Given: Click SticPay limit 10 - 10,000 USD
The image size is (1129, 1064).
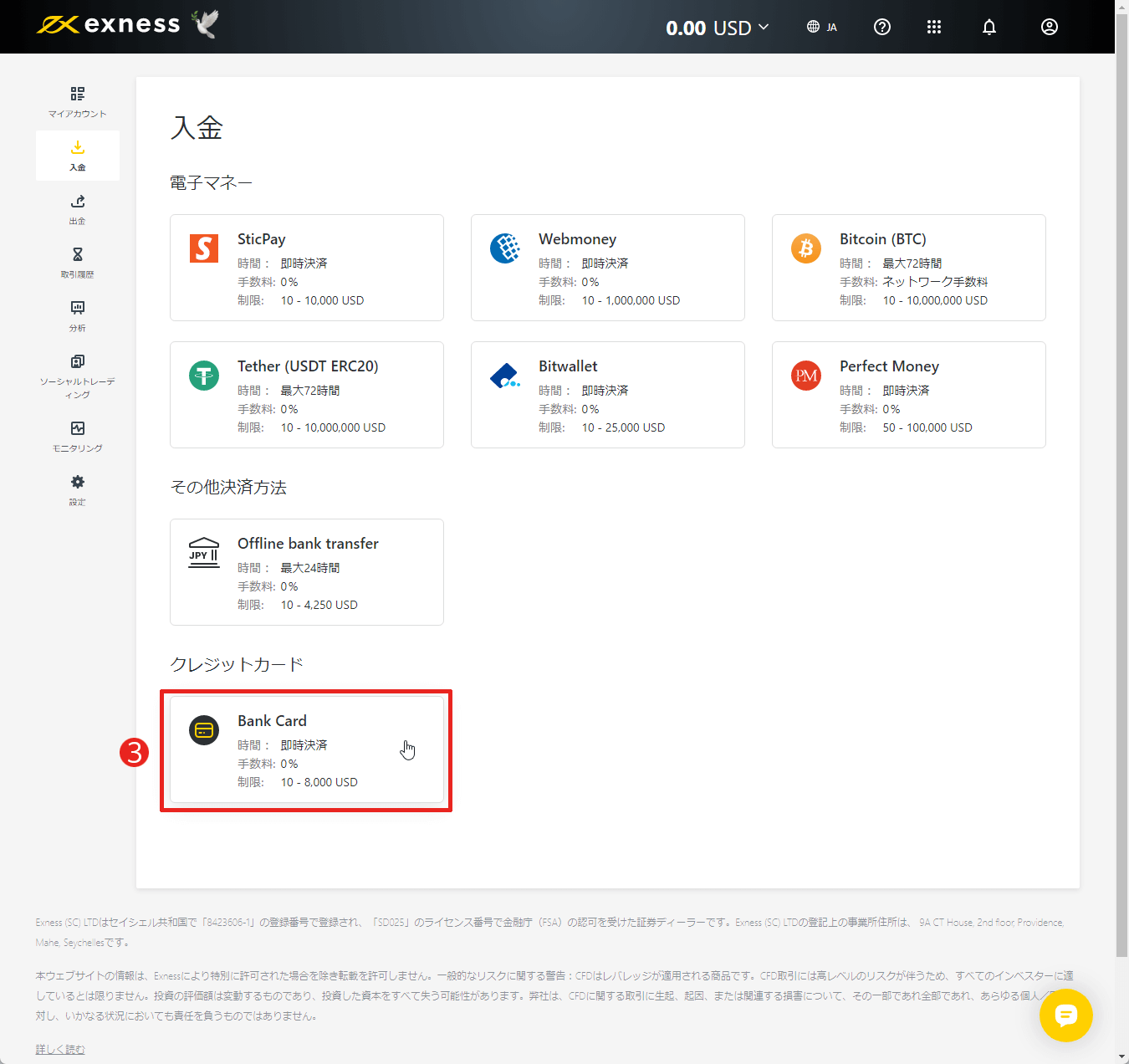Looking at the screenshot, I should click(x=323, y=300).
